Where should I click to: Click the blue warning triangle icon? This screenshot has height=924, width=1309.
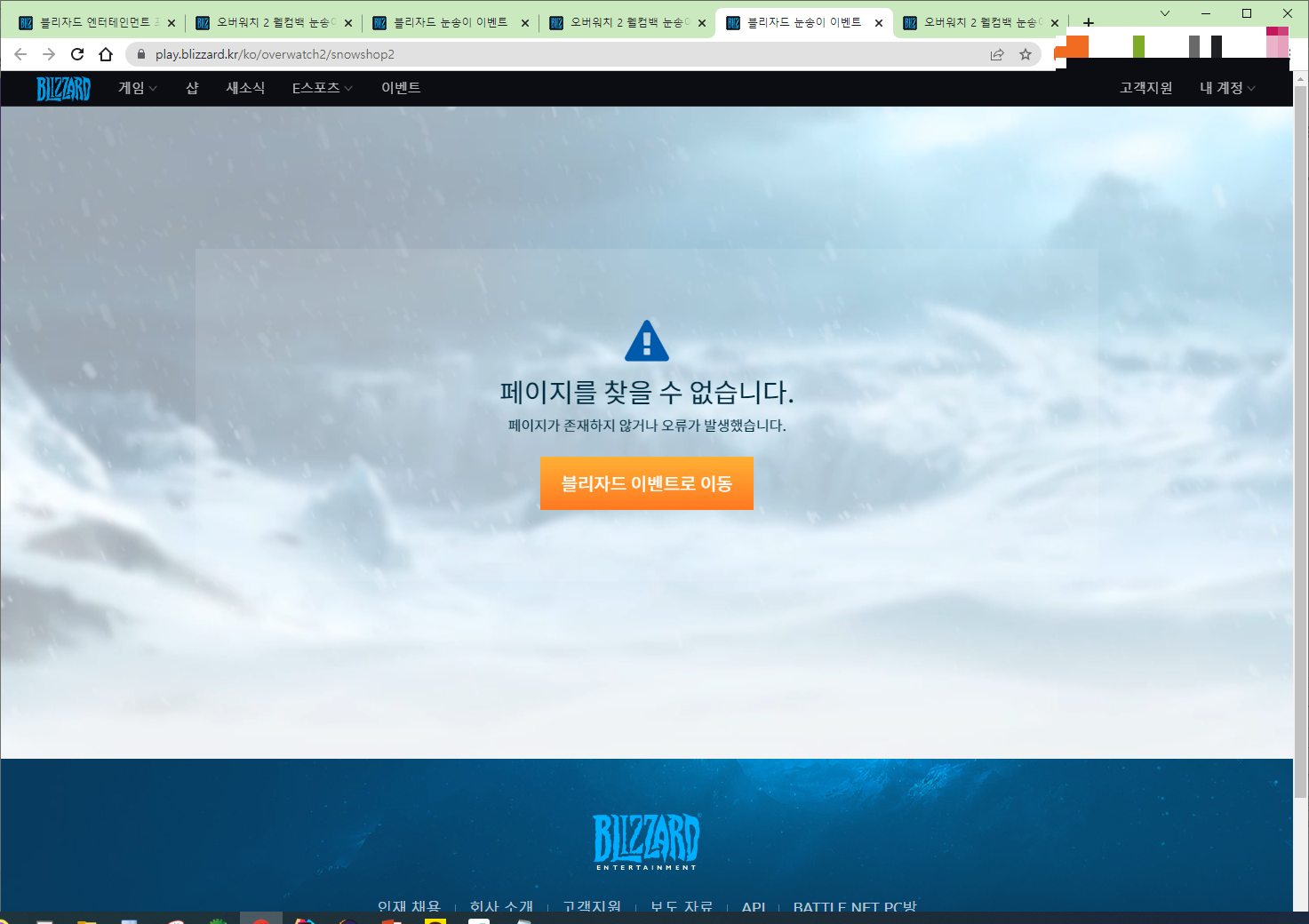click(x=647, y=340)
